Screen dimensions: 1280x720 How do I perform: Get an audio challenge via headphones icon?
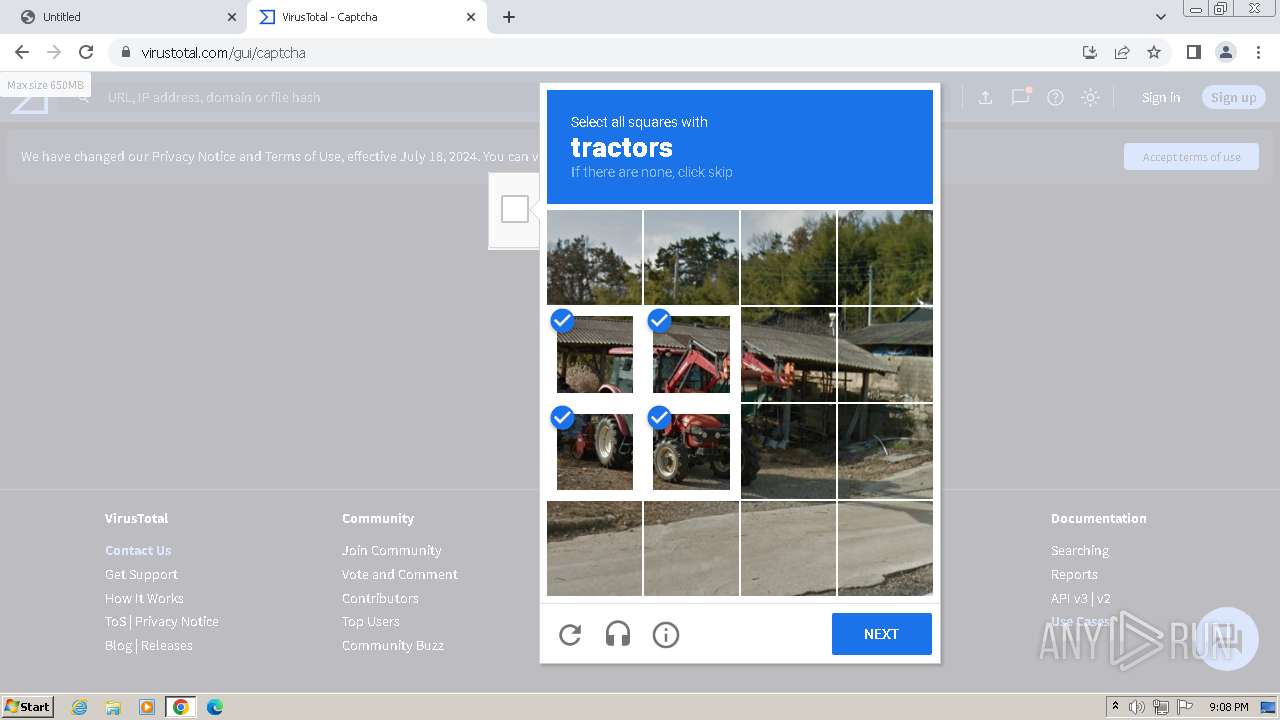[x=618, y=634]
